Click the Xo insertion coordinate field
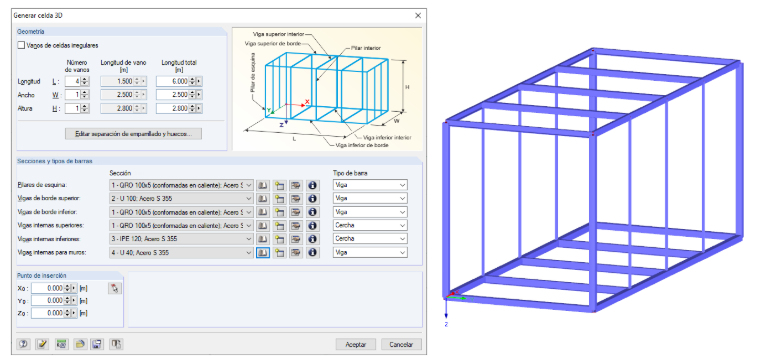The height and width of the screenshot is (364, 760). [x=48, y=288]
